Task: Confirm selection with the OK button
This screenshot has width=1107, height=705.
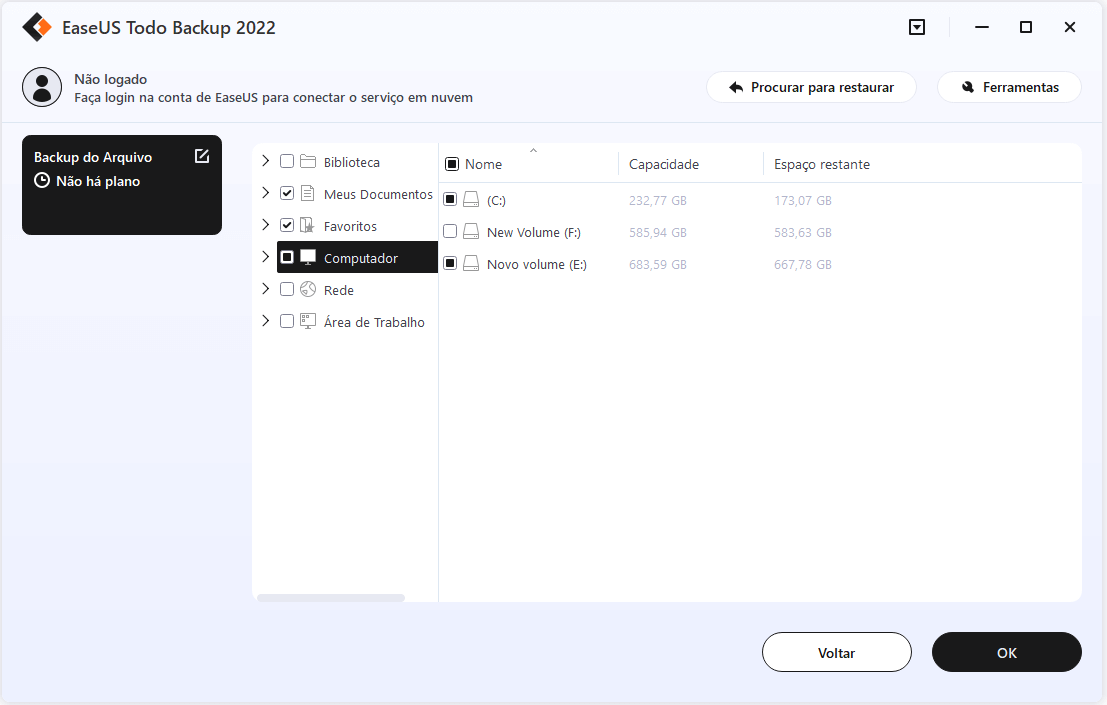Action: pos(1006,652)
